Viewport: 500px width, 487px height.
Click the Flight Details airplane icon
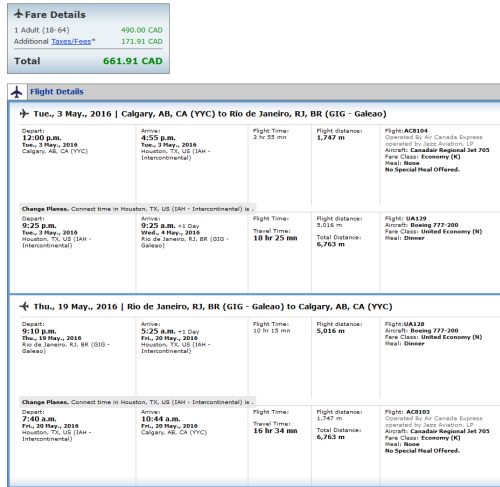tap(17, 92)
